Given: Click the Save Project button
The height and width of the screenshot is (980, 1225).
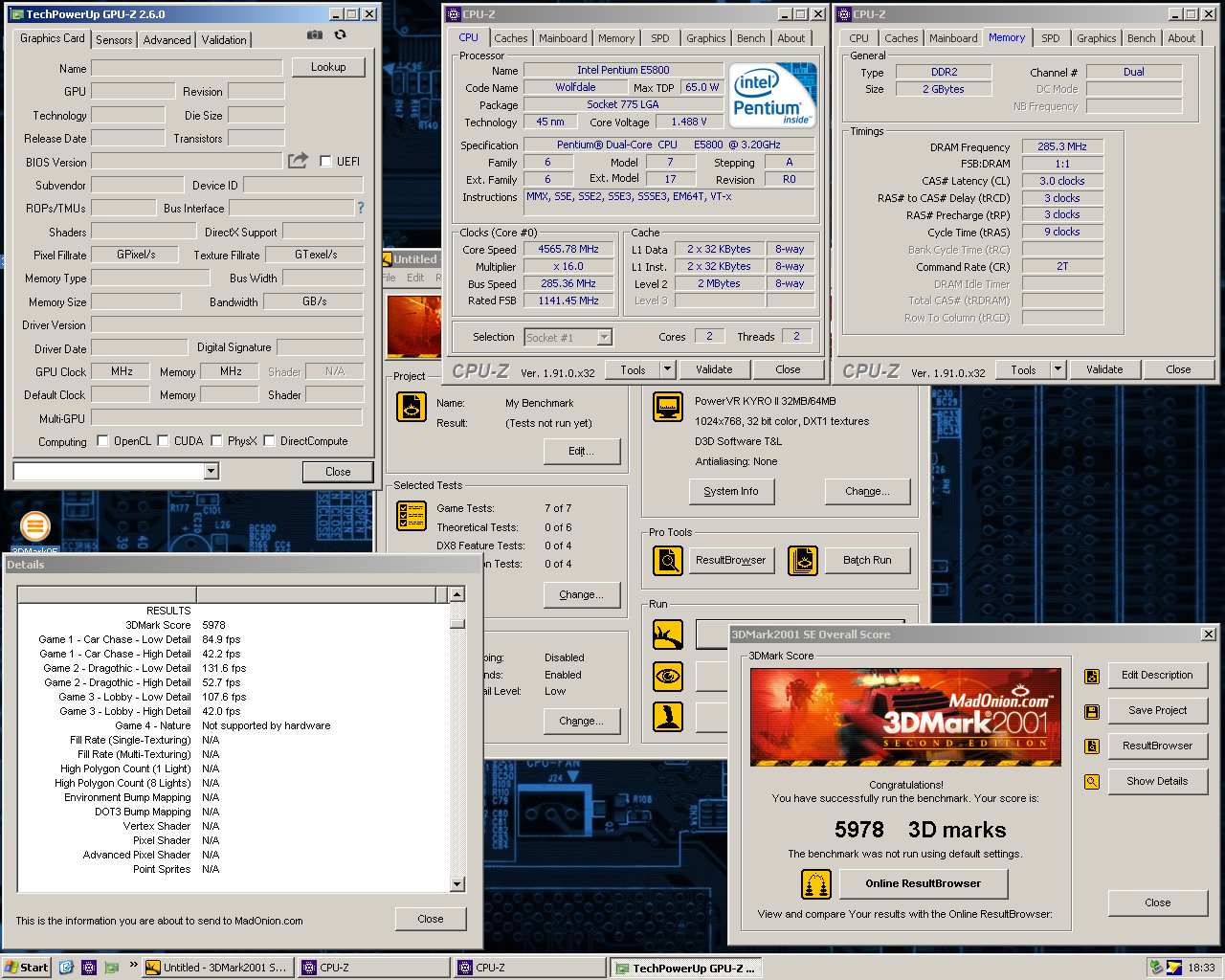Looking at the screenshot, I should (x=1158, y=710).
